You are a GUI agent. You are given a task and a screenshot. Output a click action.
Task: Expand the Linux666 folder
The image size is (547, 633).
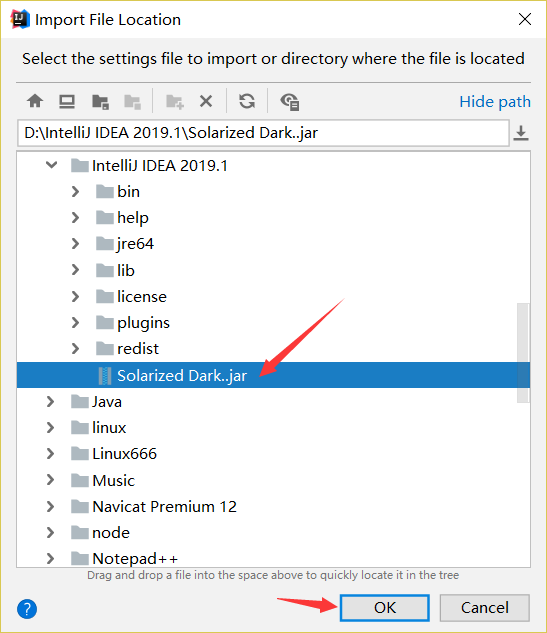tap(50, 453)
